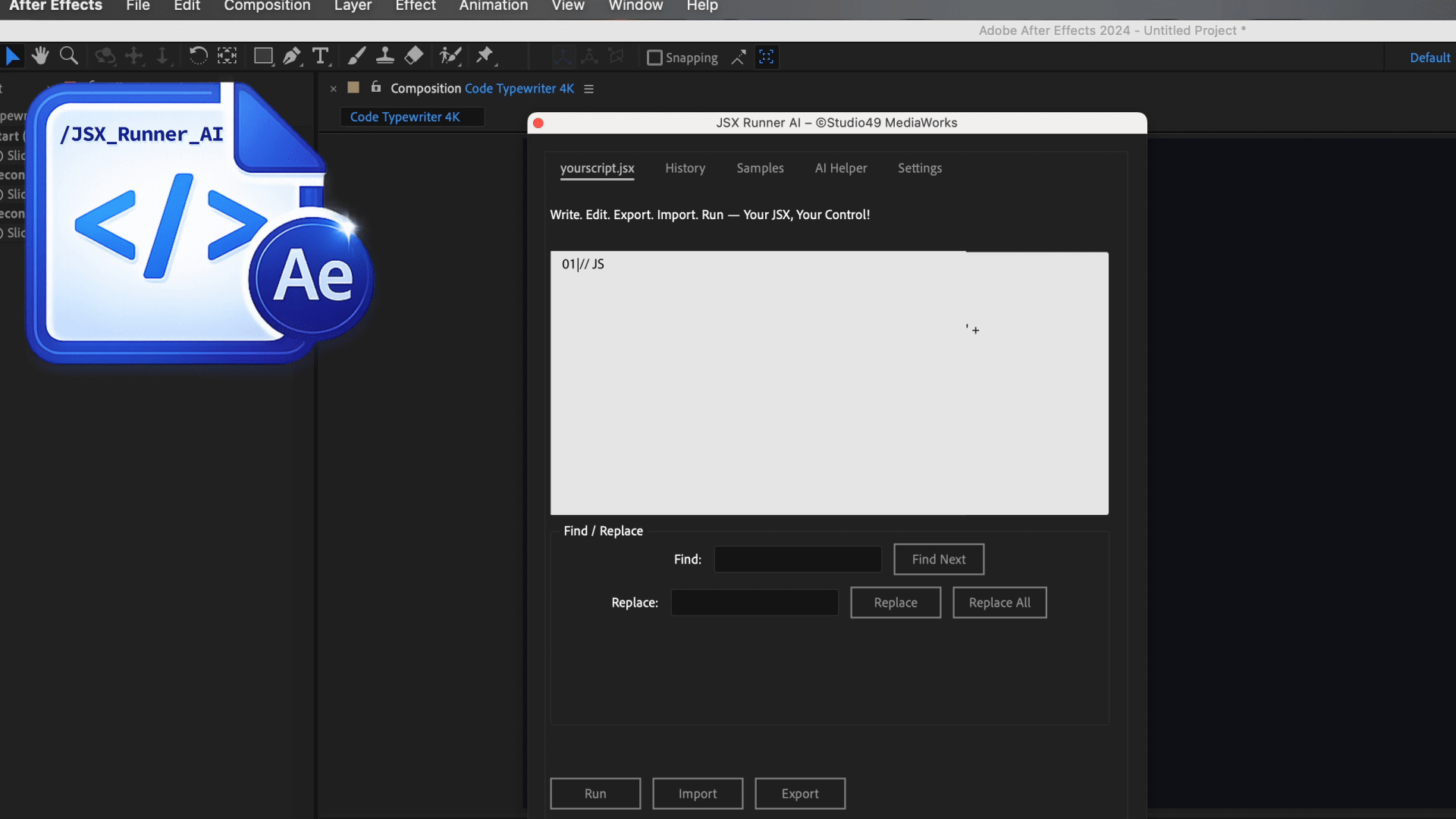The width and height of the screenshot is (1456, 819).
Task: Switch to the Samples tab
Action: tap(760, 168)
